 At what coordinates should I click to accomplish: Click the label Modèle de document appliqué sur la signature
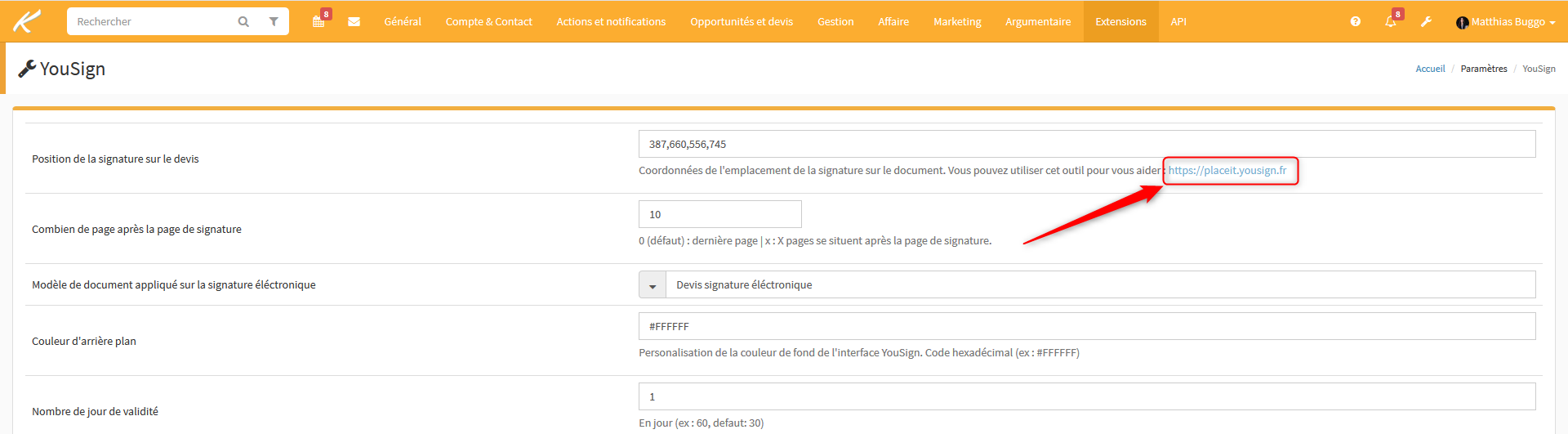point(173,284)
